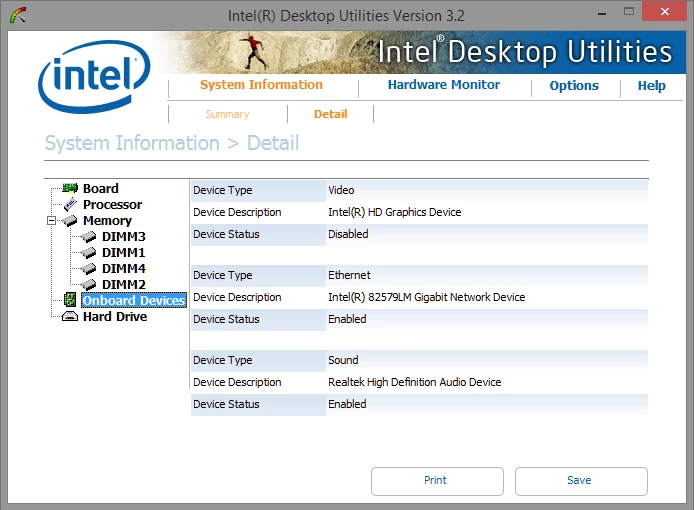Switch to the Hardware Monitor tab

pos(444,85)
